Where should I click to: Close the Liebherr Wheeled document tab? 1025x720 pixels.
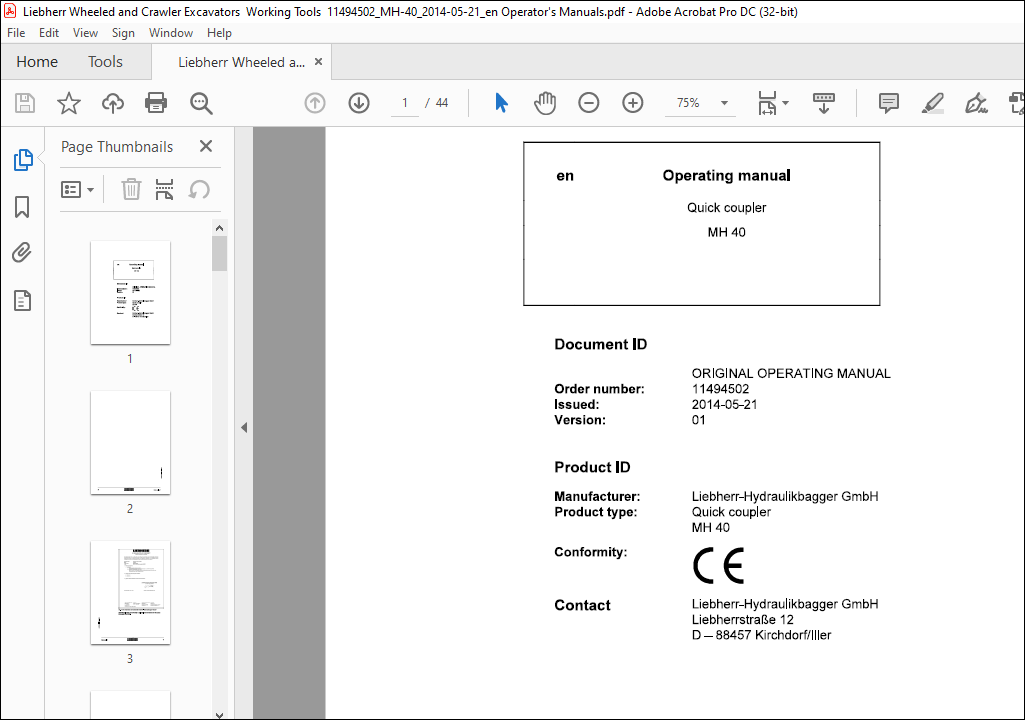(x=318, y=61)
